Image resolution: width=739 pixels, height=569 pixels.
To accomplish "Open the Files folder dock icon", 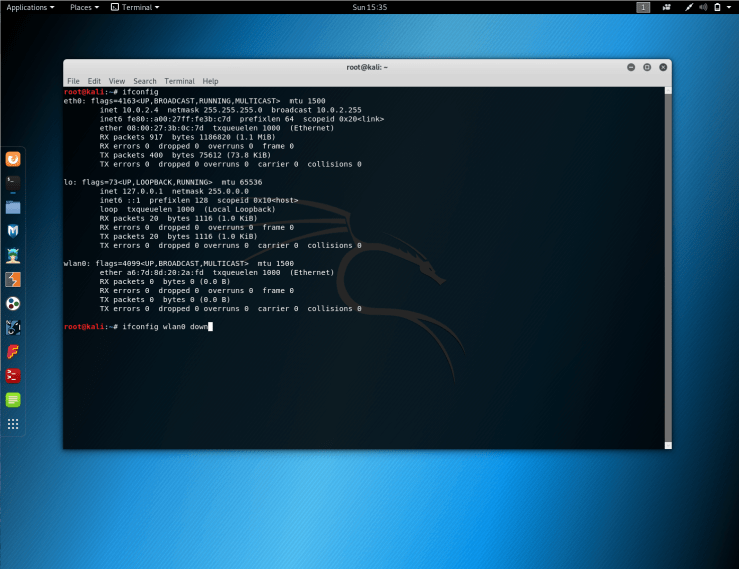I will (x=13, y=207).
